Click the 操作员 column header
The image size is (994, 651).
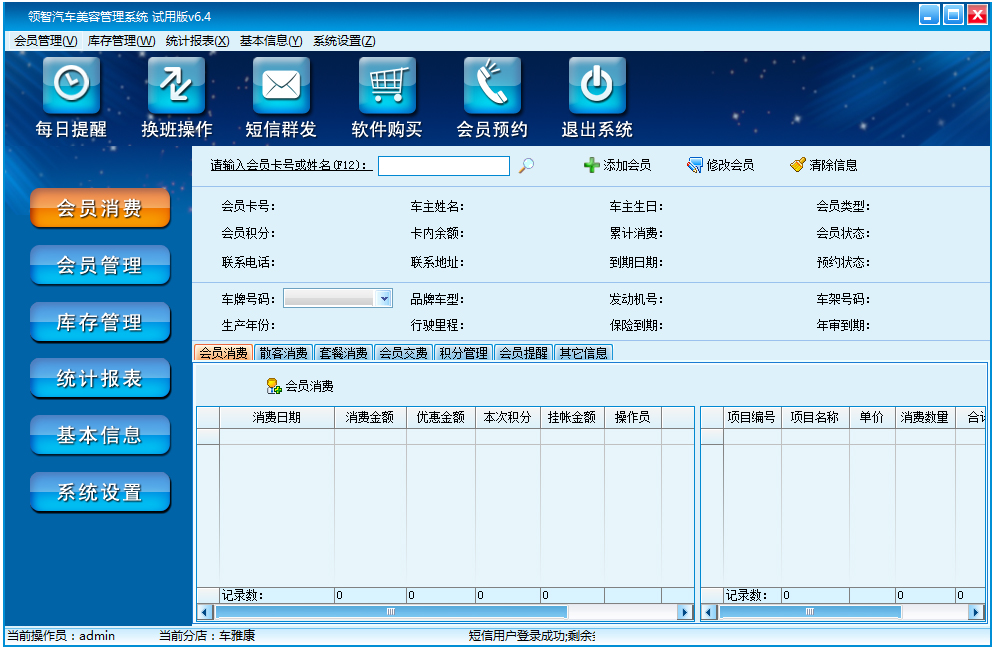tap(633, 418)
